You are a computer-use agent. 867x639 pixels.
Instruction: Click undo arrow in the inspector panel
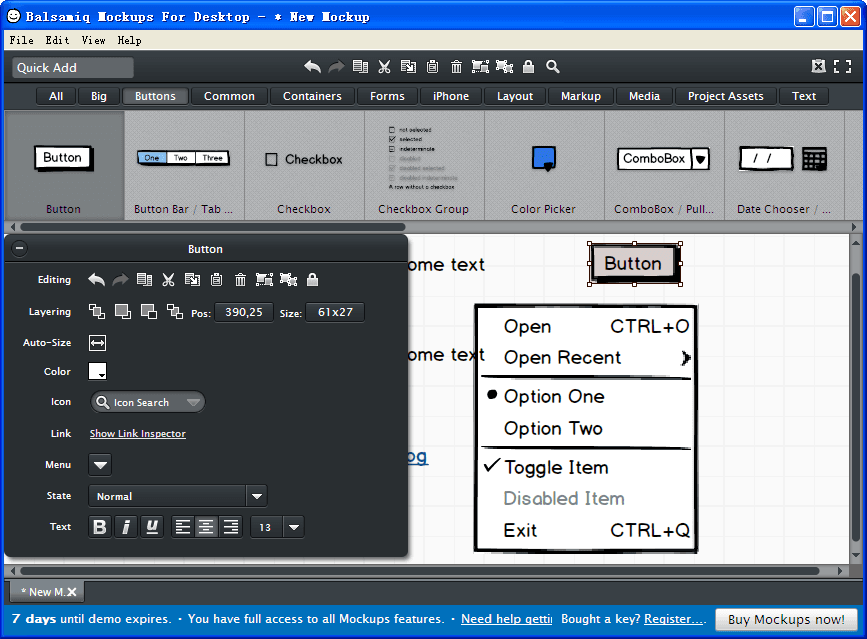96,280
